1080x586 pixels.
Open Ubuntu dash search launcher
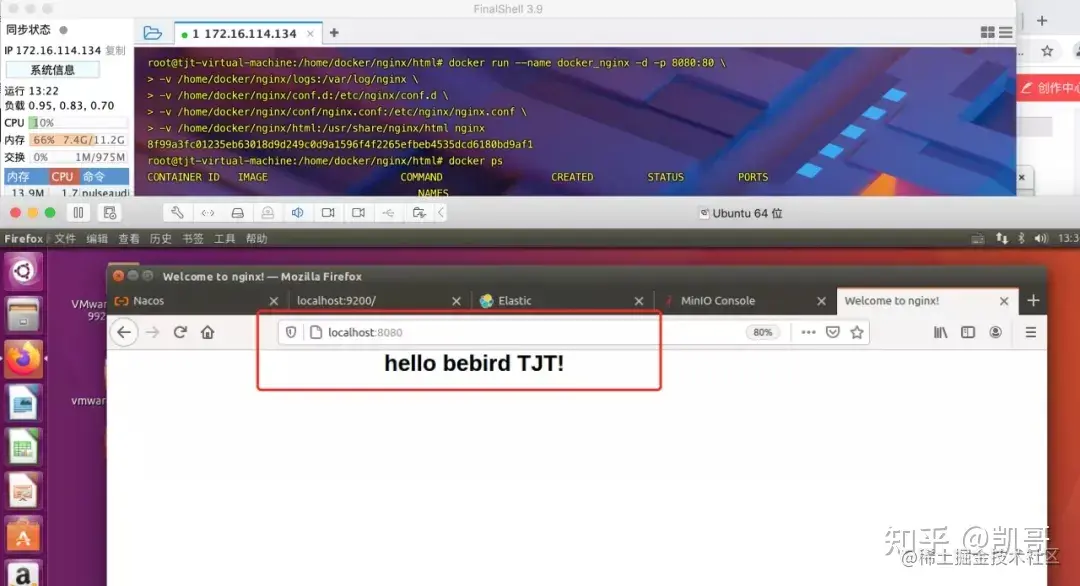23,271
